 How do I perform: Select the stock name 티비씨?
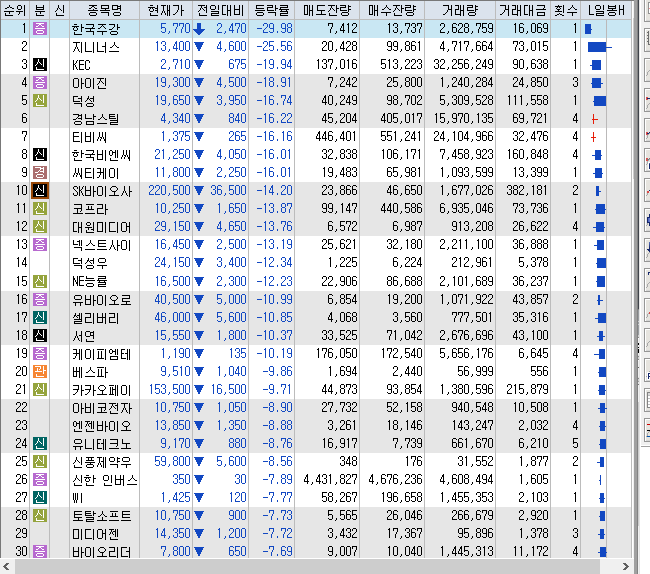click(89, 137)
